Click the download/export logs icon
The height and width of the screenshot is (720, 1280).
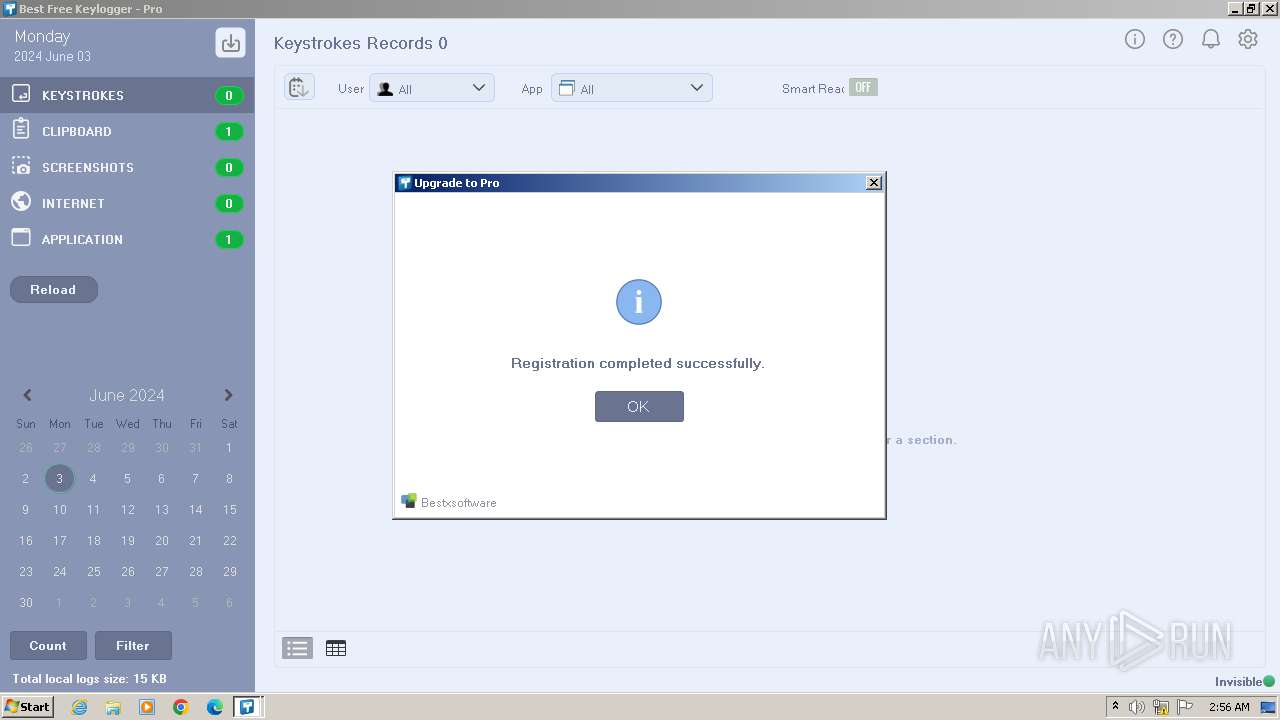coord(230,43)
